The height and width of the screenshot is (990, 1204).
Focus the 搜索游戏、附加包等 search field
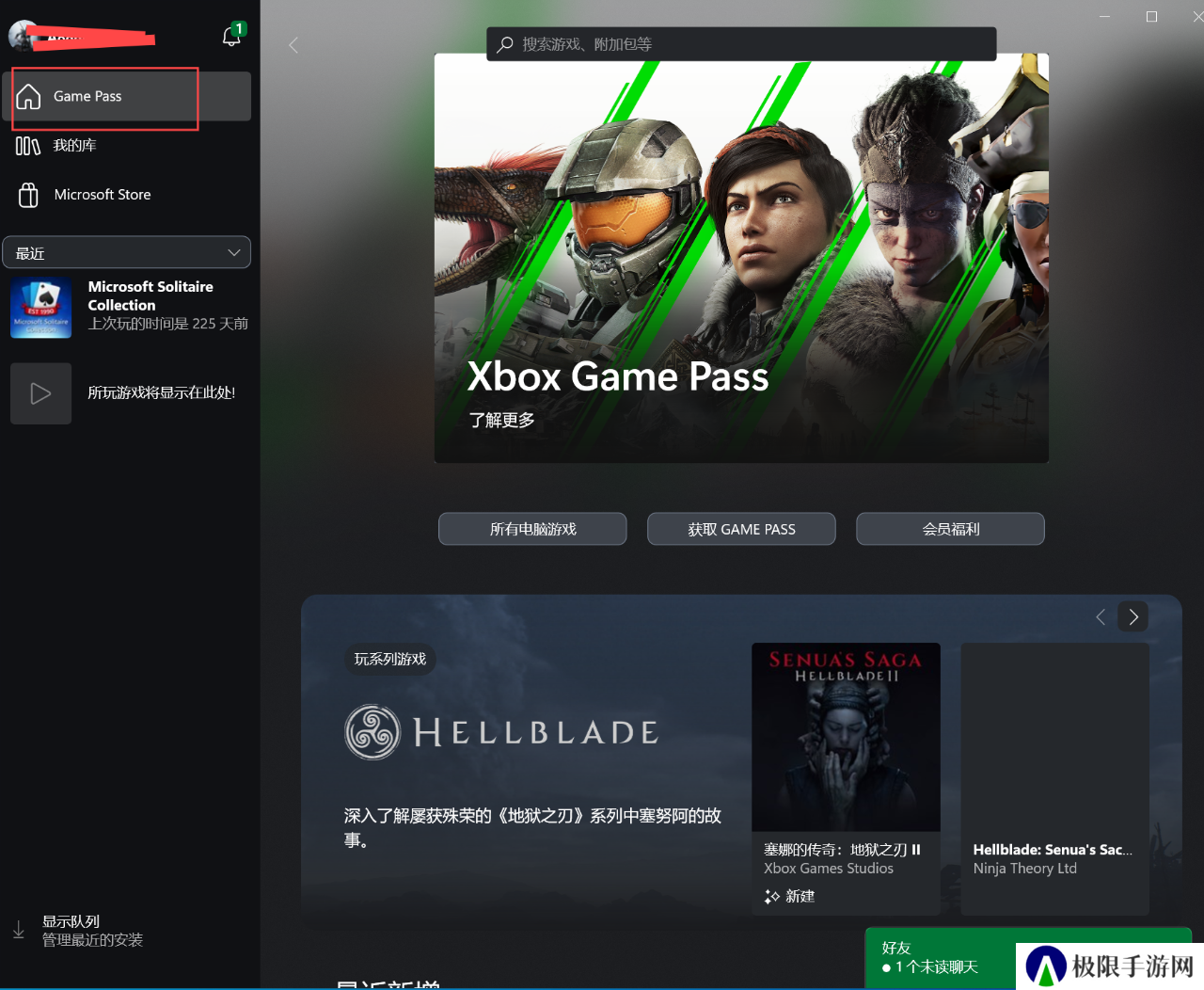[741, 44]
